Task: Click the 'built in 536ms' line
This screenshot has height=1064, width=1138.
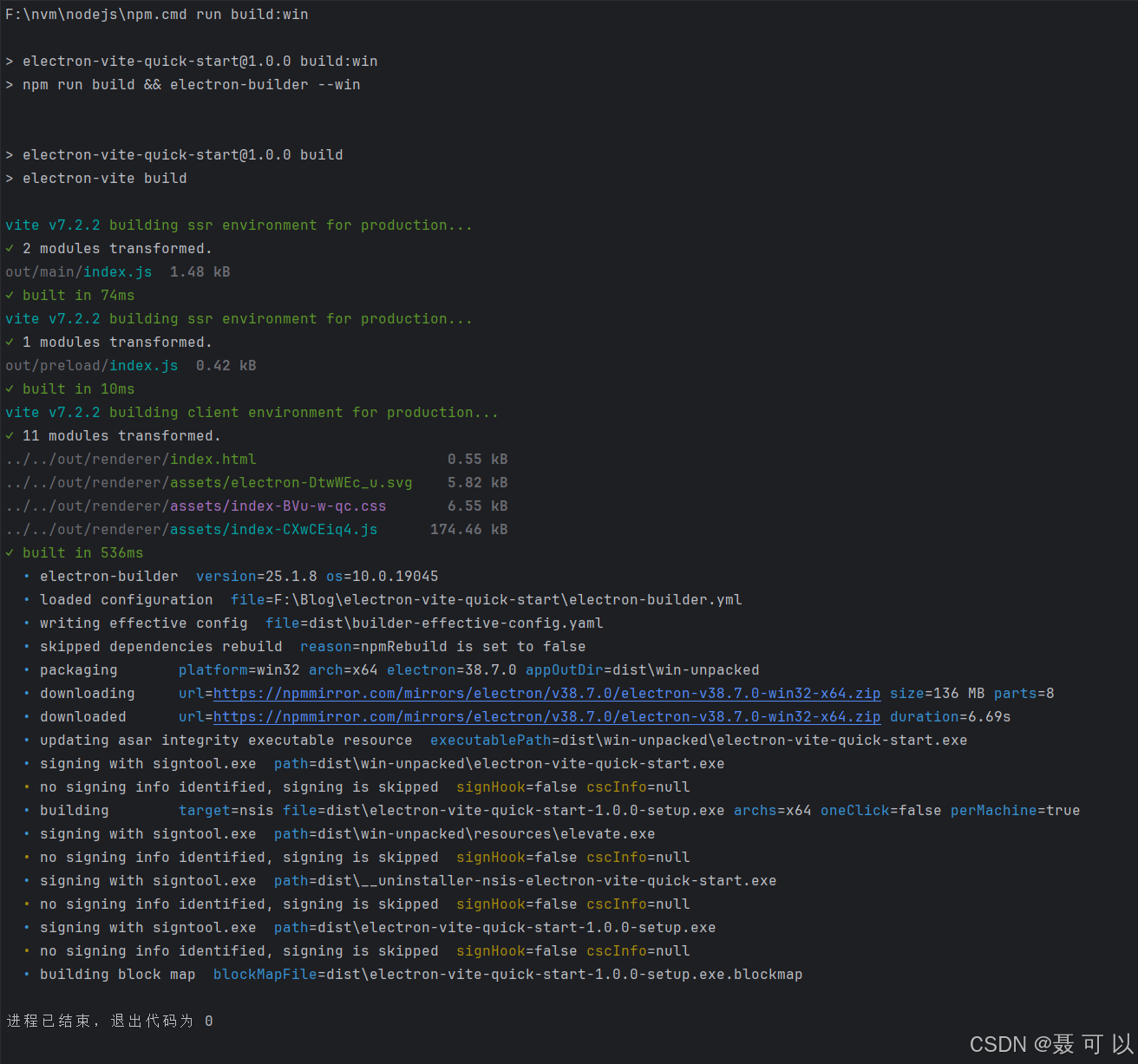Action: coord(75,553)
